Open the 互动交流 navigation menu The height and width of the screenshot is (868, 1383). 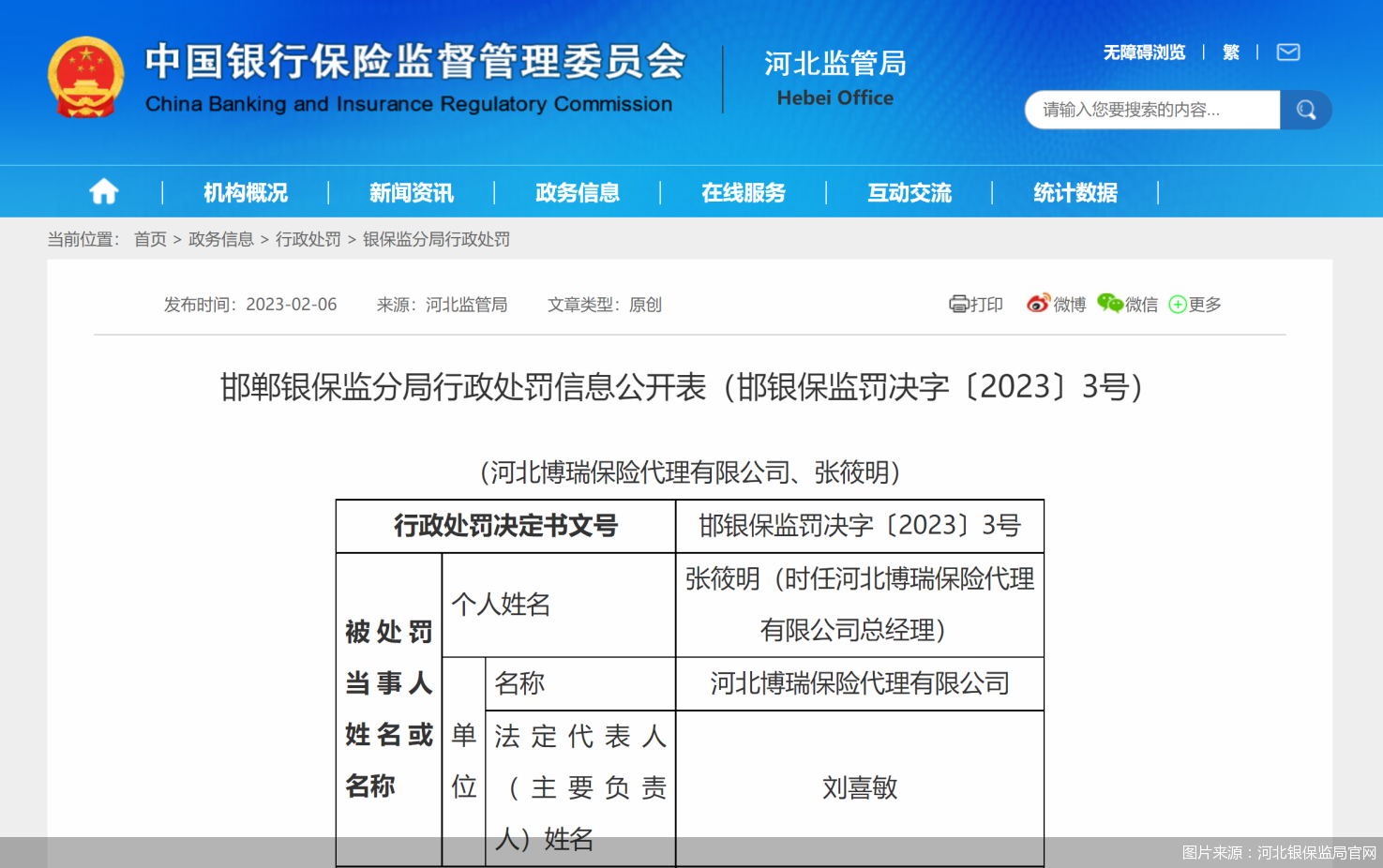[x=909, y=192]
